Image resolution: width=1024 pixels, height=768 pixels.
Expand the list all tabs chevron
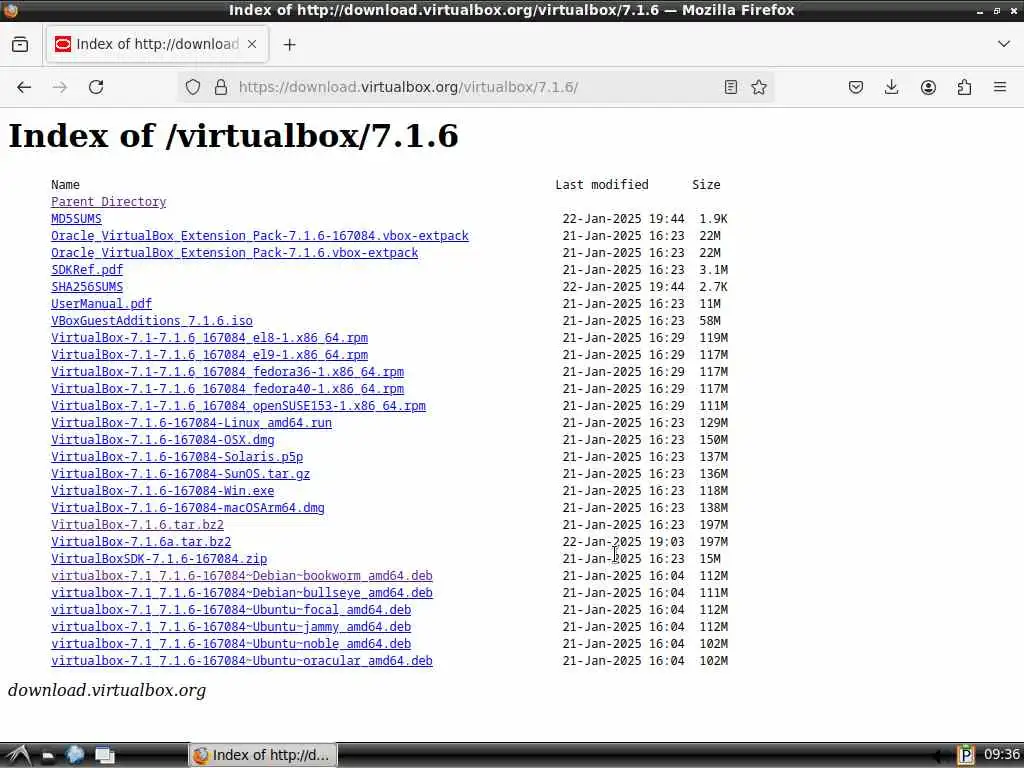1004,44
